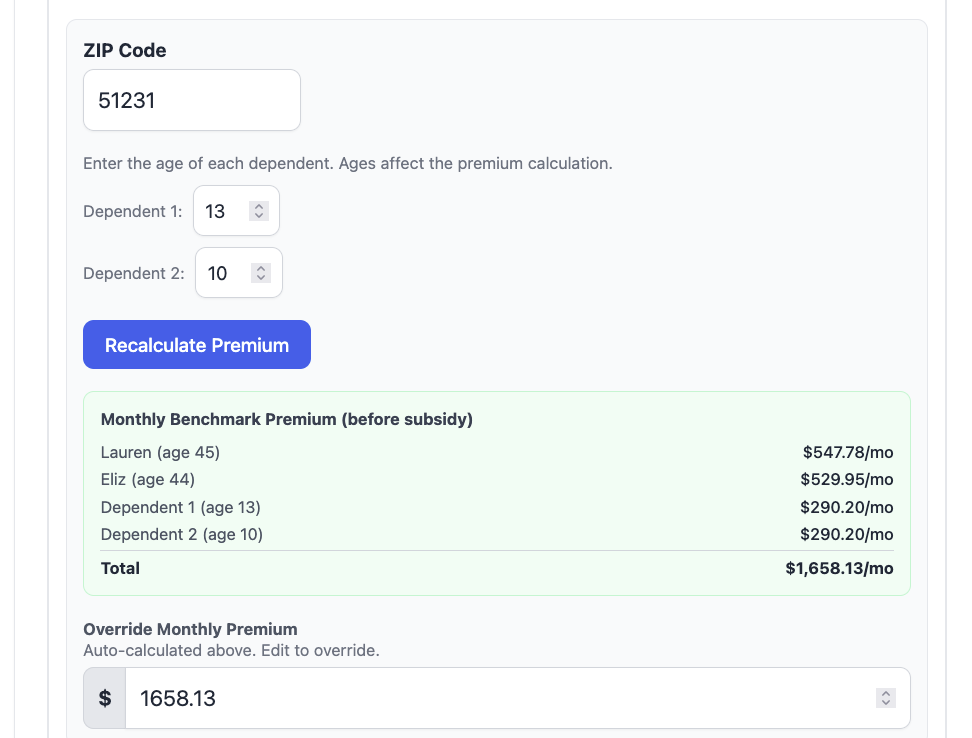This screenshot has height=738, width=972.
Task: Select the premium value 1658.13
Action: [178, 698]
